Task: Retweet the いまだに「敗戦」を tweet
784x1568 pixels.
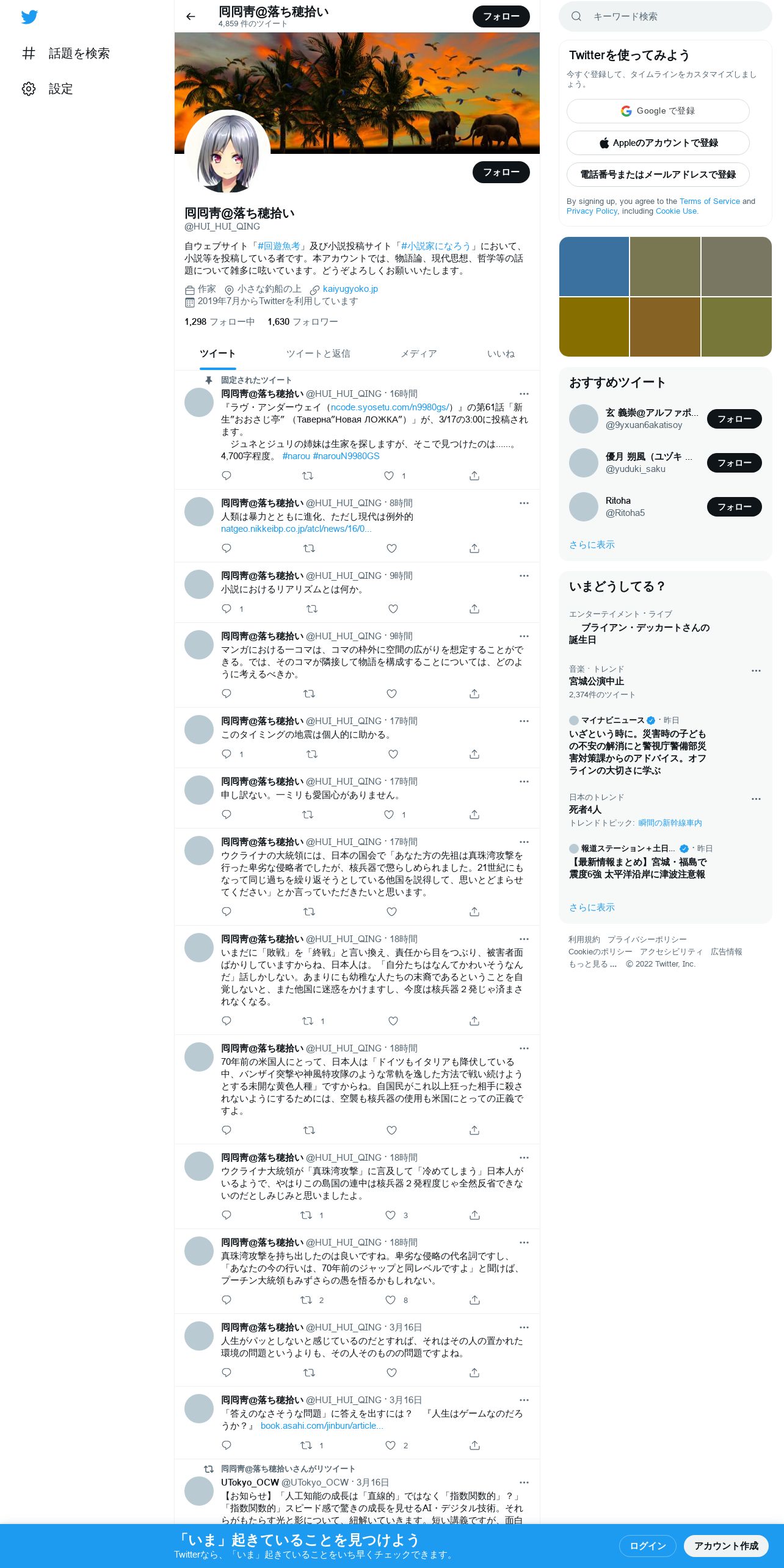Action: tap(308, 1021)
